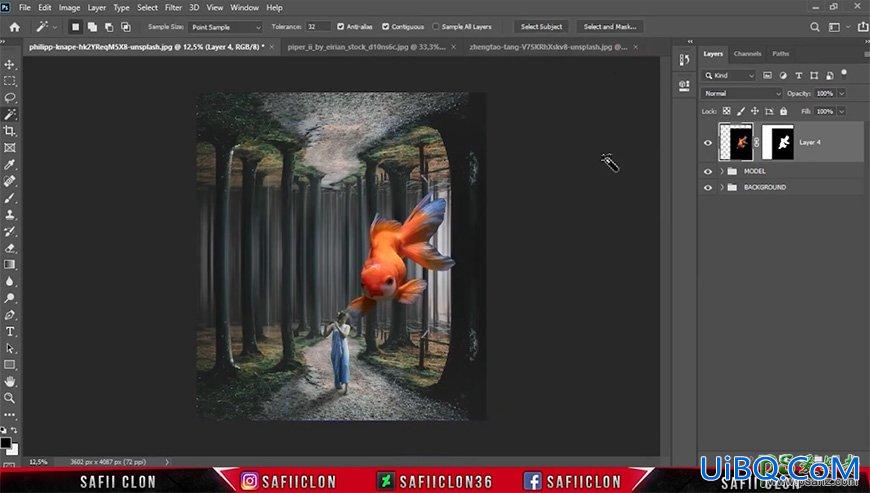Toggle the Contiguous checkbox

tap(386, 27)
